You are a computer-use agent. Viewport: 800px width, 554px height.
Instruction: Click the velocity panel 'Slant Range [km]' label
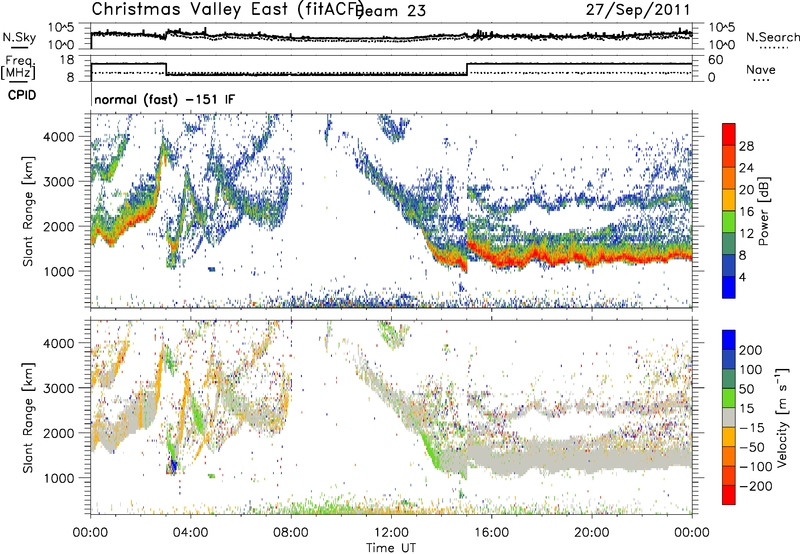[x=28, y=418]
